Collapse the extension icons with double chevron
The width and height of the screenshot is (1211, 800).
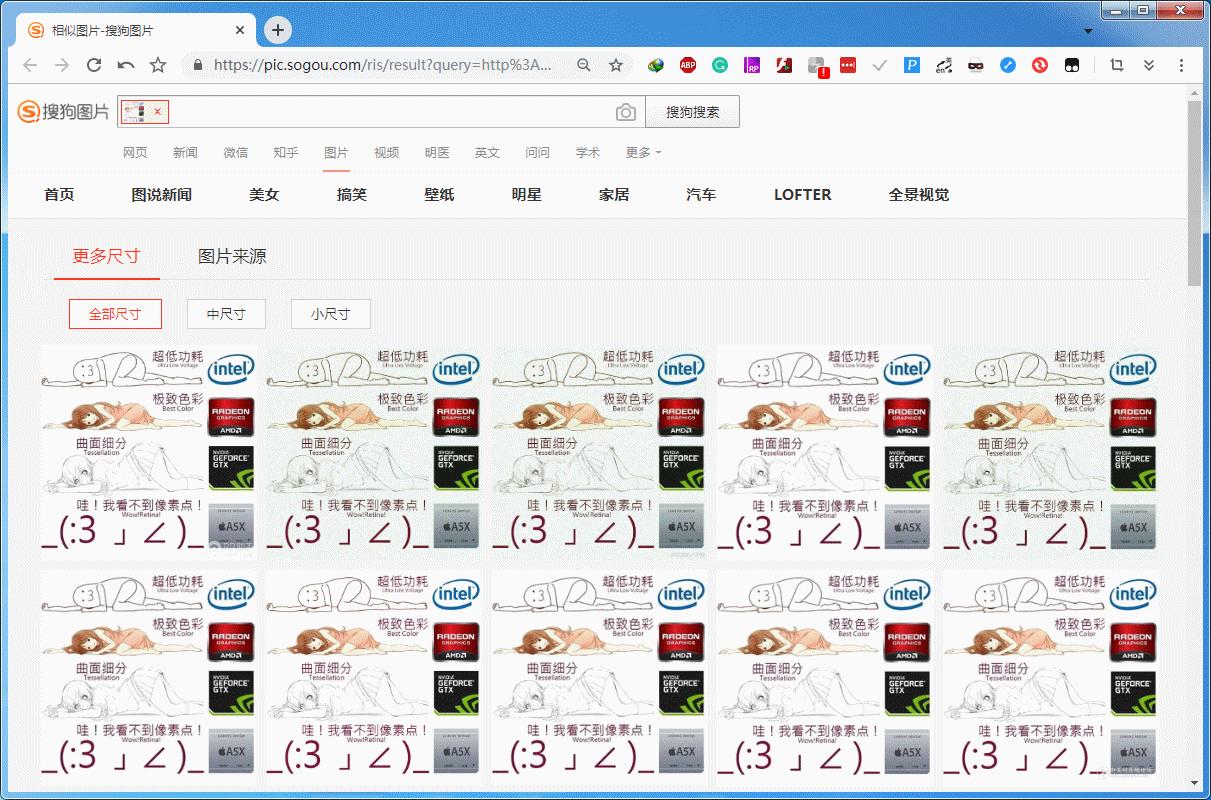click(1148, 64)
